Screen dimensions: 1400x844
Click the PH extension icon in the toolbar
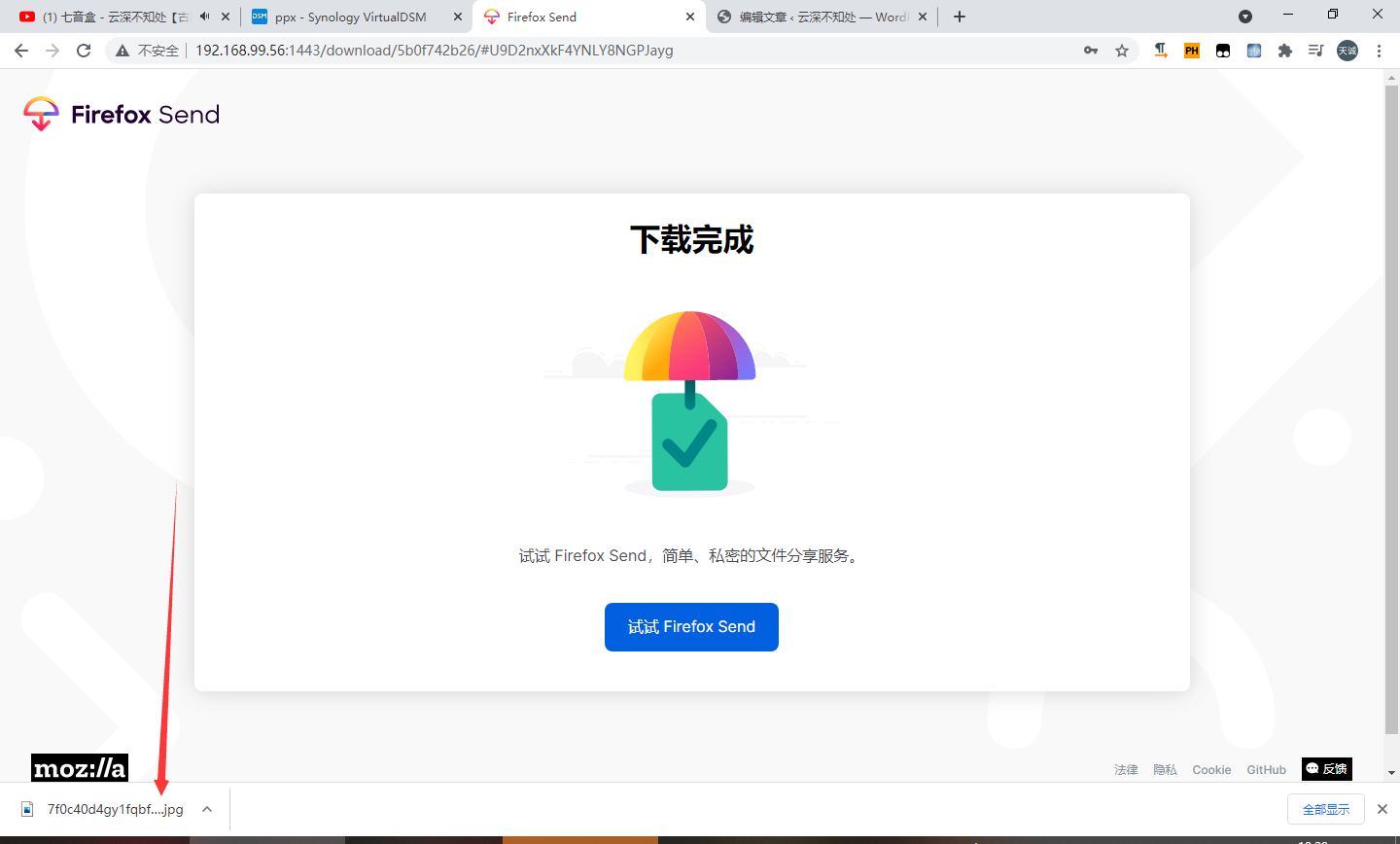coord(1191,50)
